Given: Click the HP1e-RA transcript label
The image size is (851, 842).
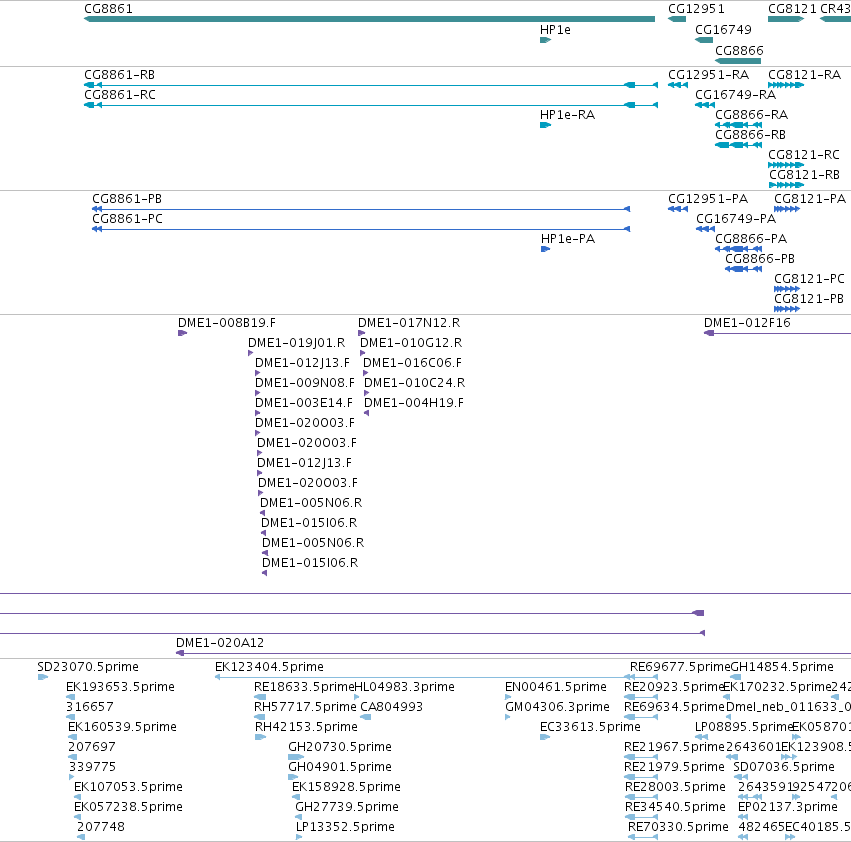Looking at the screenshot, I should pos(567,115).
